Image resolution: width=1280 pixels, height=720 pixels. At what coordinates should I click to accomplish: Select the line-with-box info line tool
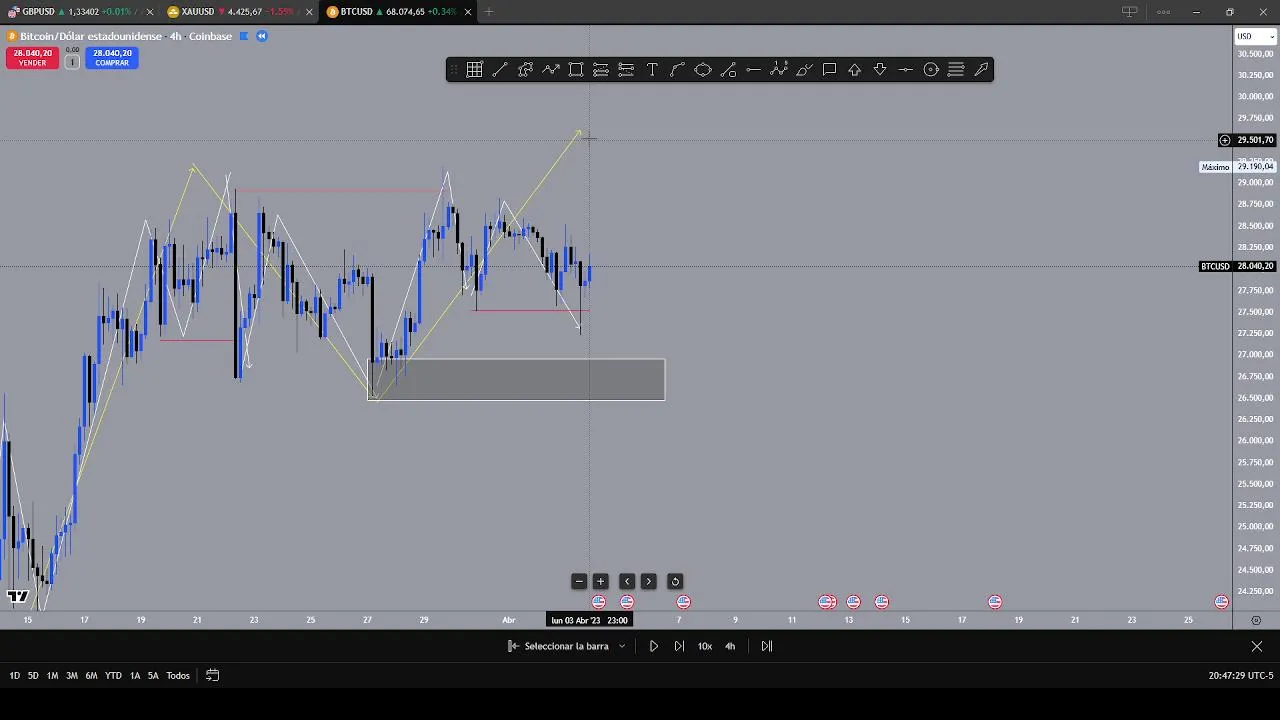coord(728,69)
